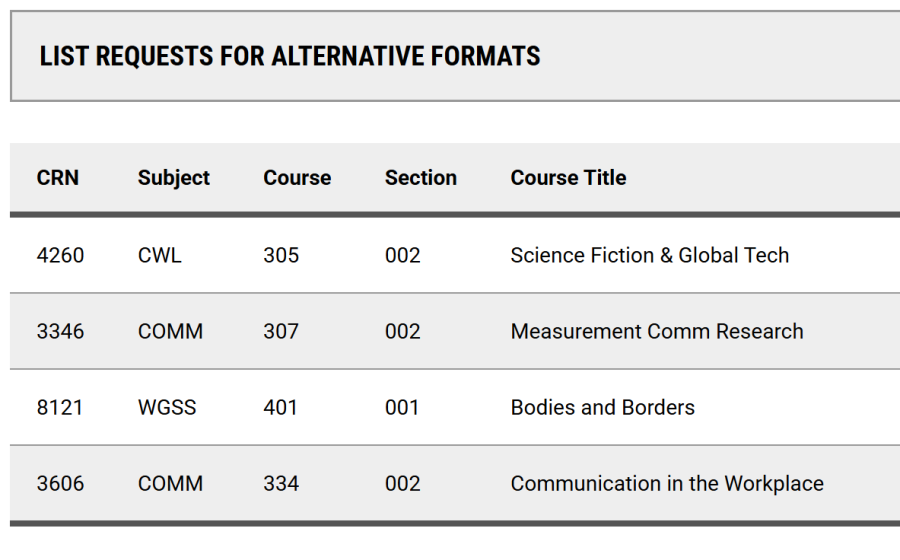
Task: Select section 001 cell
Action: pos(402,407)
